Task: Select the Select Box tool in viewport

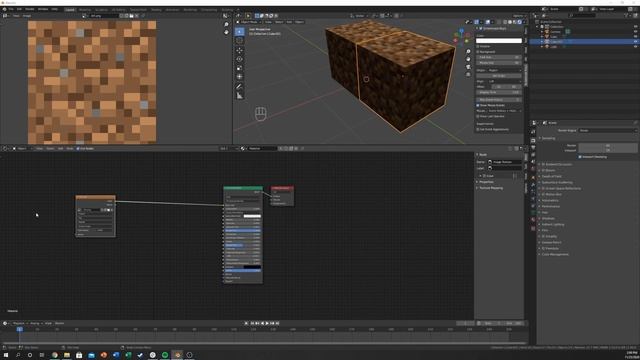Action: 240,32
